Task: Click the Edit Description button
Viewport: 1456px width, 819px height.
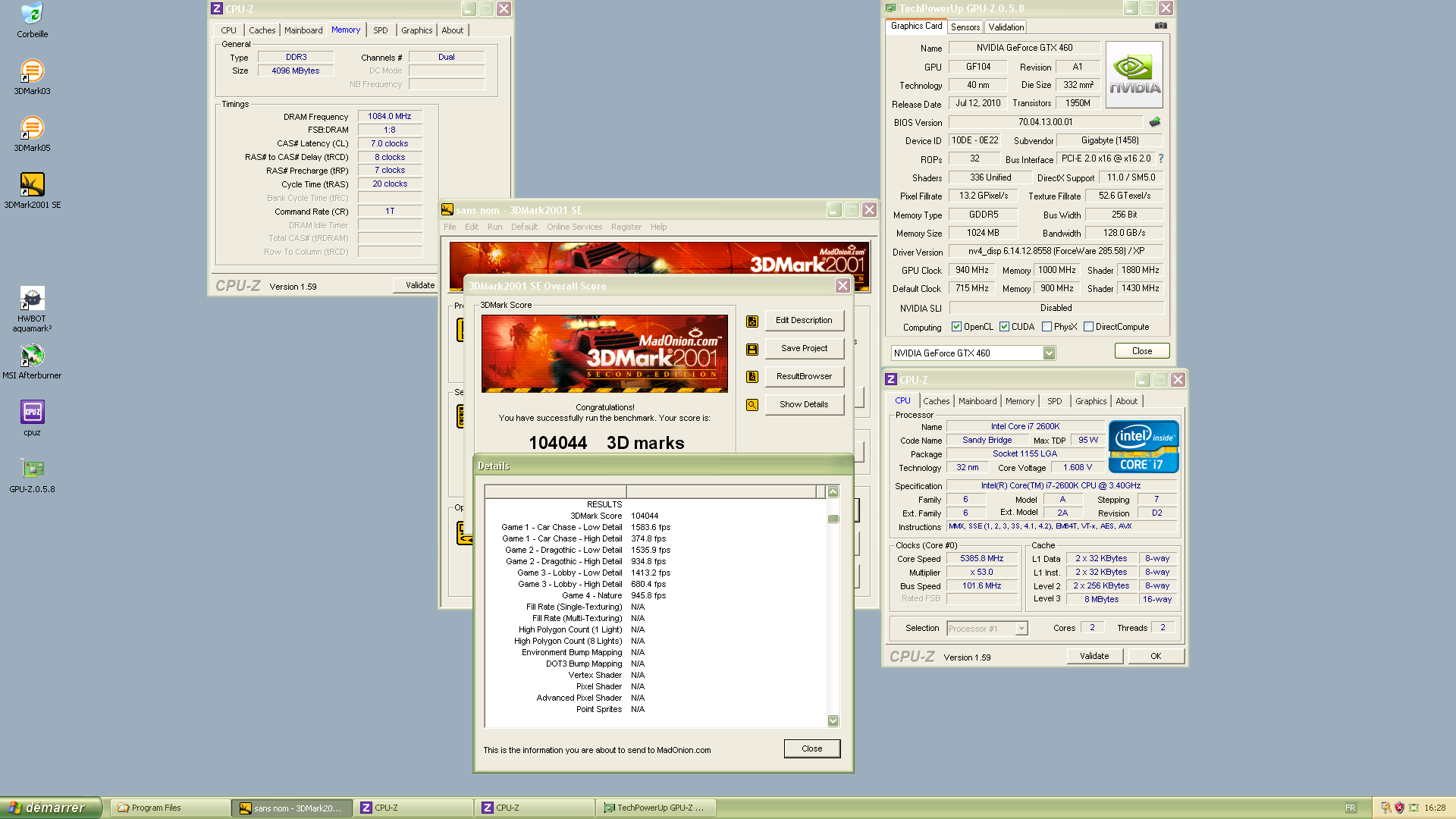Action: (x=804, y=320)
